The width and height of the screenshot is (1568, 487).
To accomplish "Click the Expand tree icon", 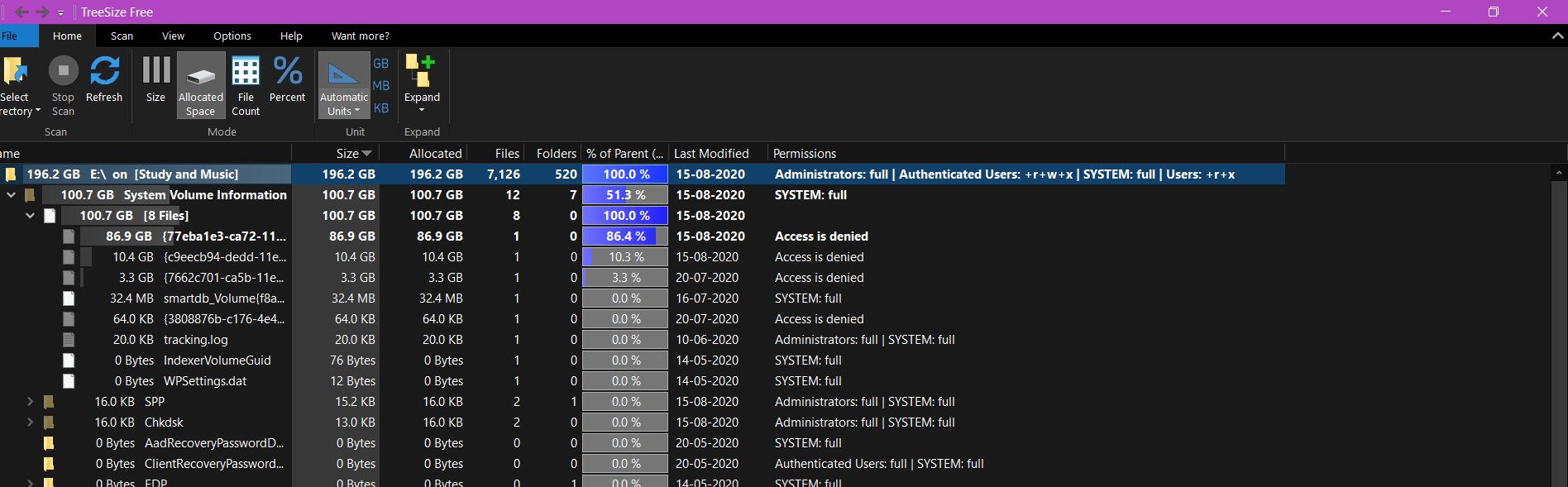I will click(x=421, y=71).
